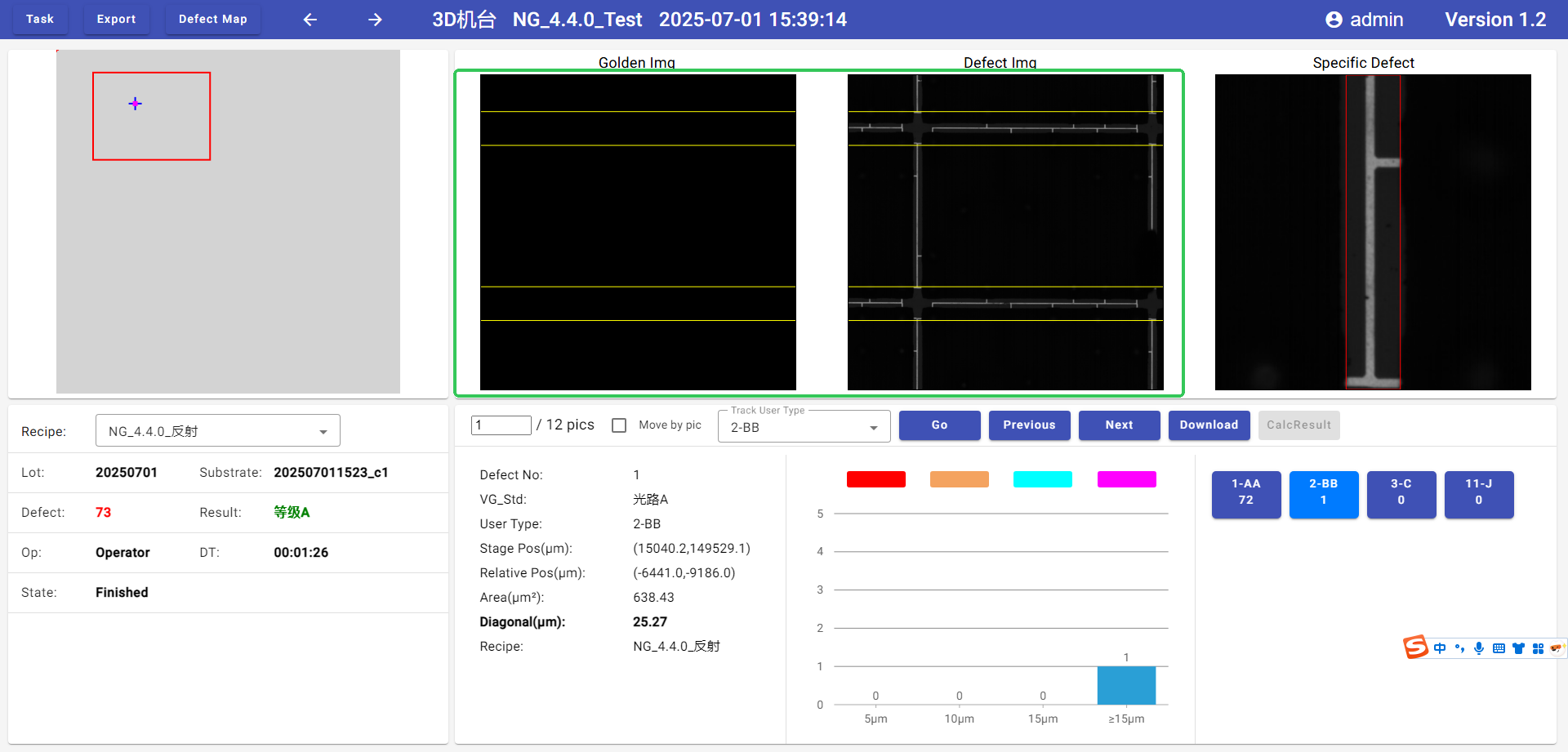Select the 3-C category button

[x=1401, y=495]
